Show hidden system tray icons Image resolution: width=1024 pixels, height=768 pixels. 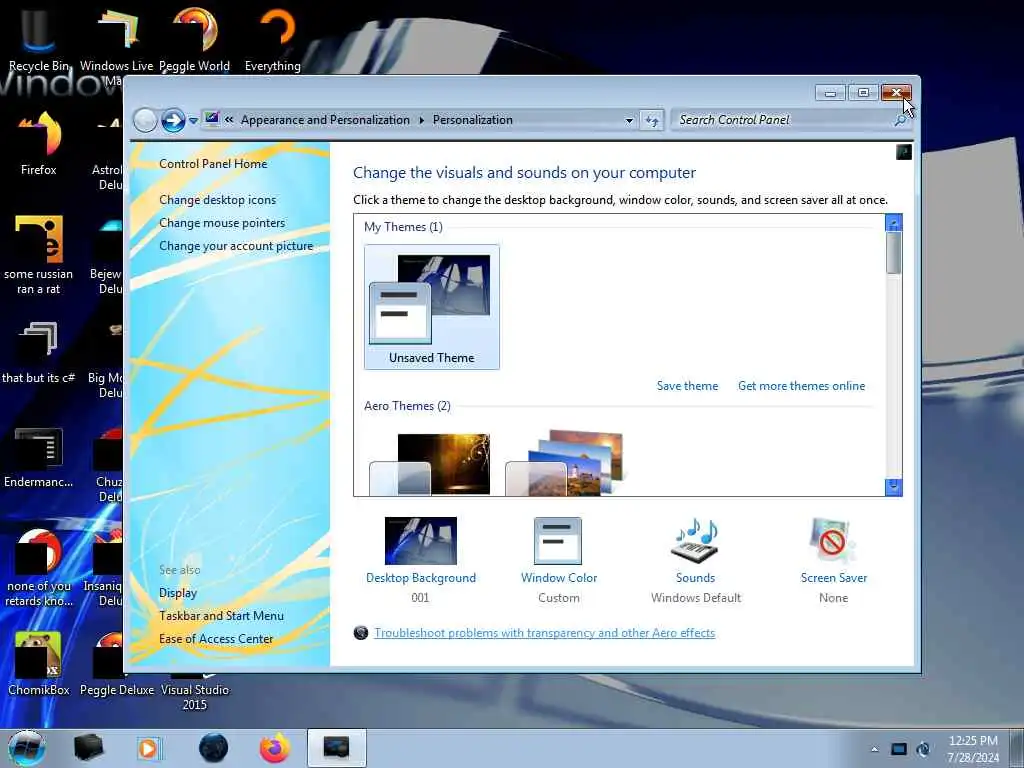874,749
